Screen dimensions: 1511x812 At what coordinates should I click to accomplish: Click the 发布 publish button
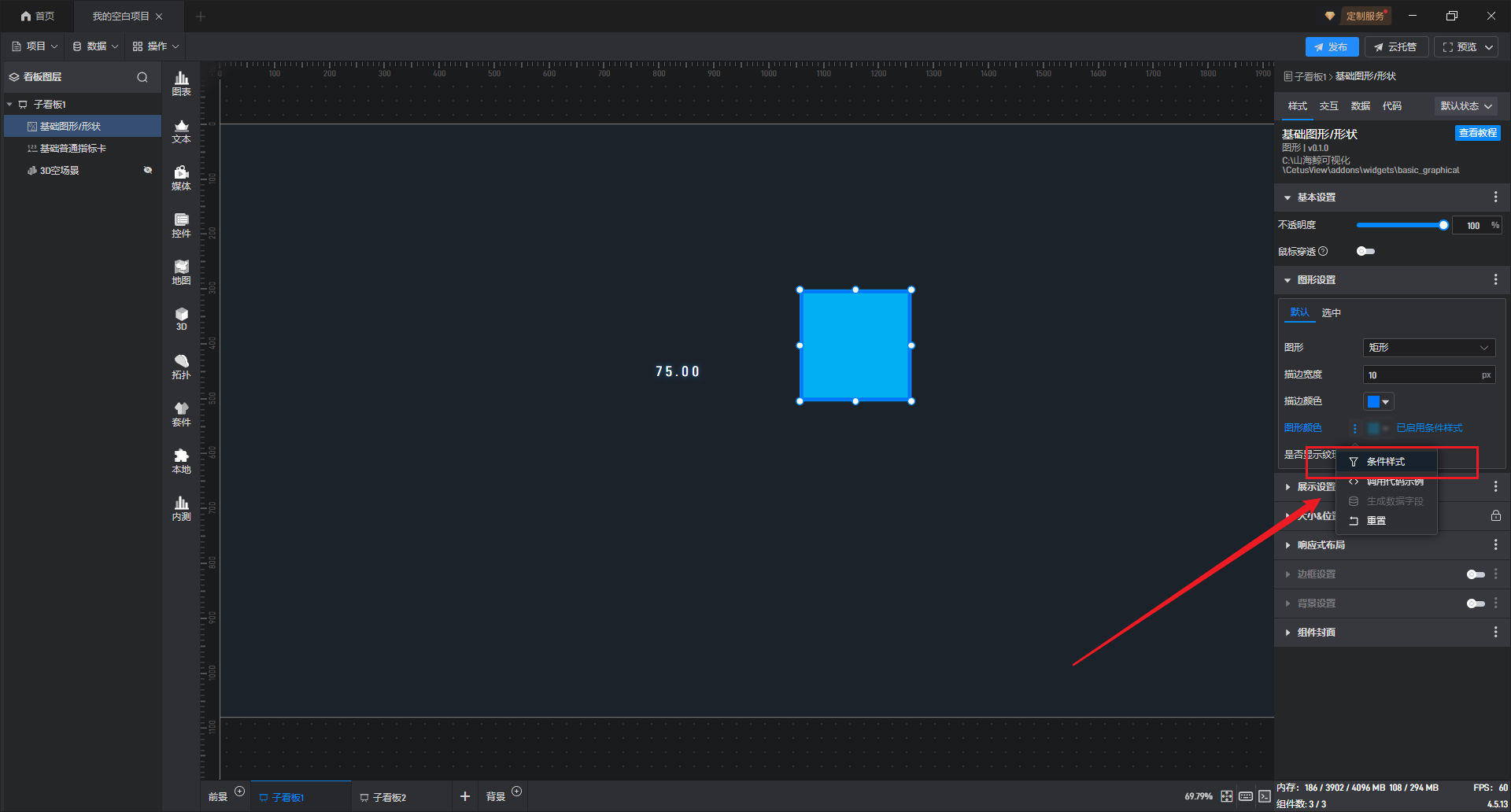click(x=1331, y=47)
